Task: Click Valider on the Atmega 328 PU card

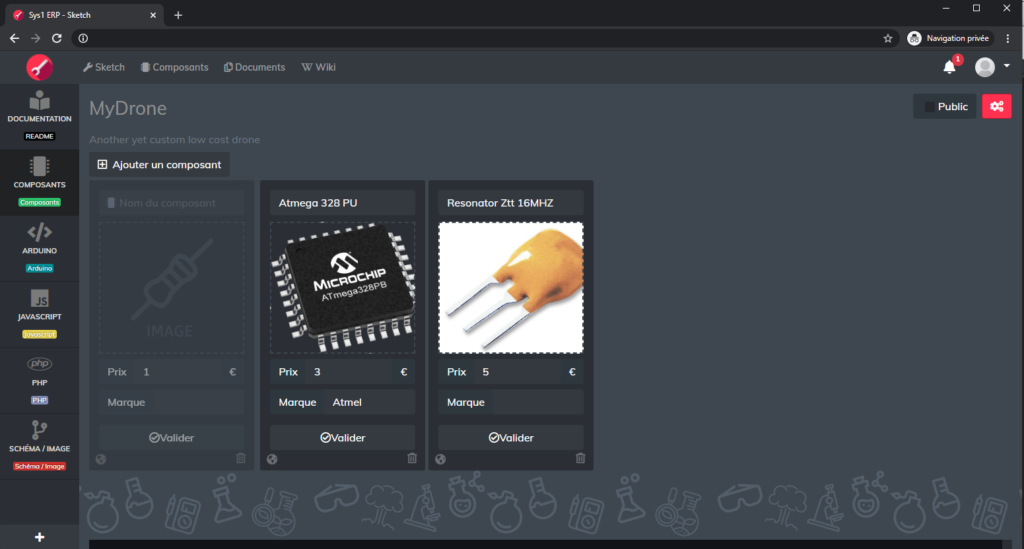Action: tap(342, 437)
